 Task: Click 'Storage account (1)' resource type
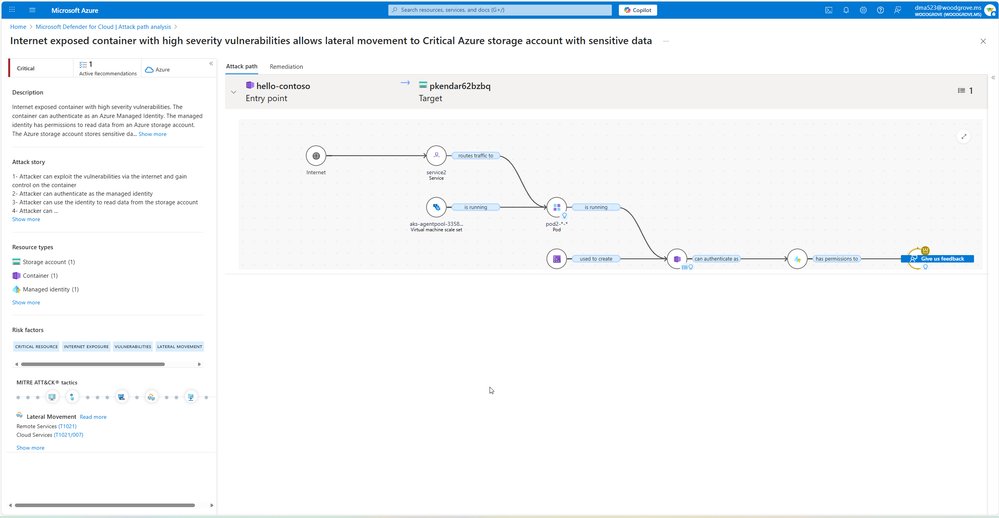(x=43, y=262)
